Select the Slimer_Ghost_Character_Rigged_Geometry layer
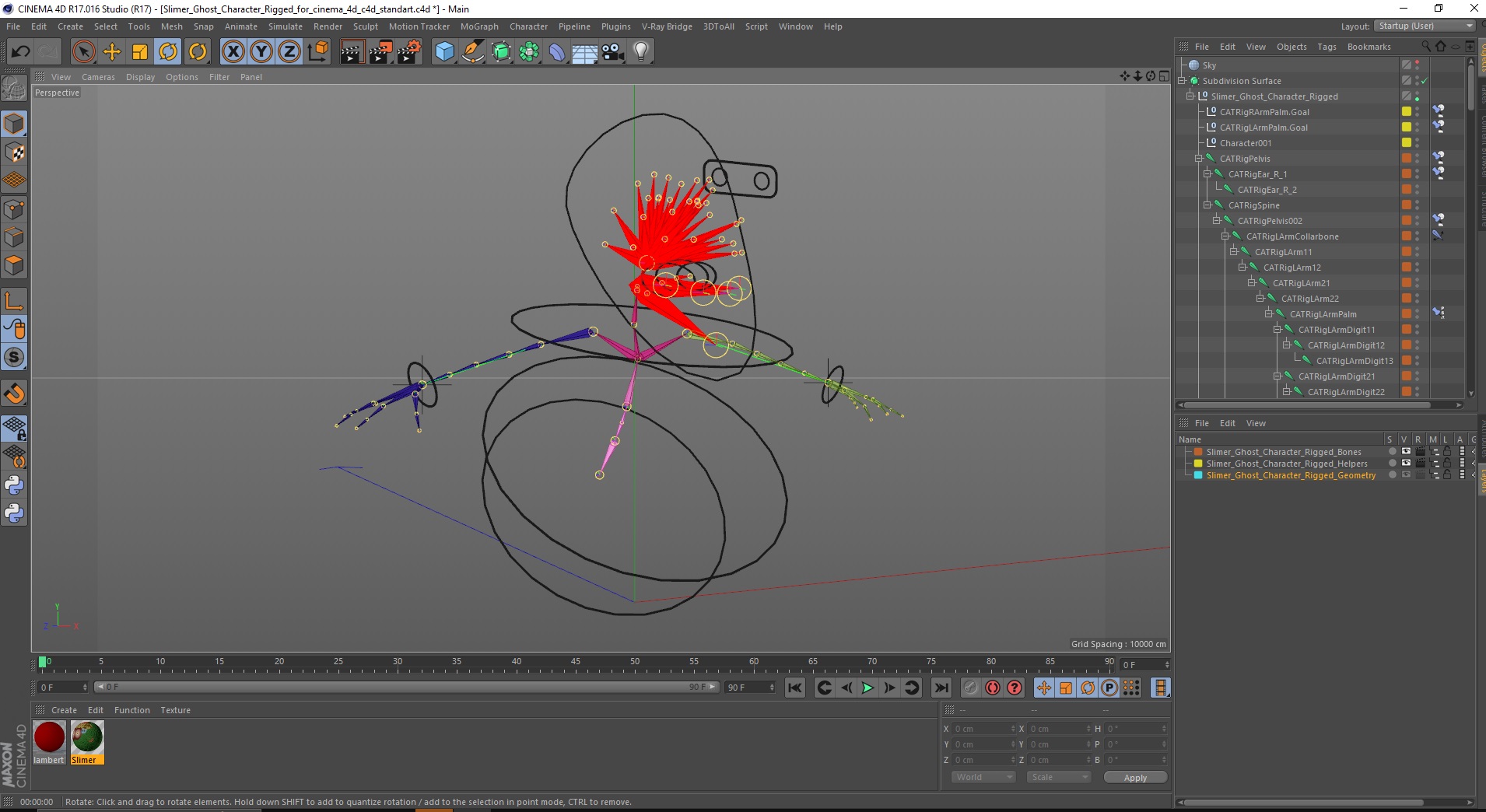Screen dimensions: 1486x812 pos(1291,475)
